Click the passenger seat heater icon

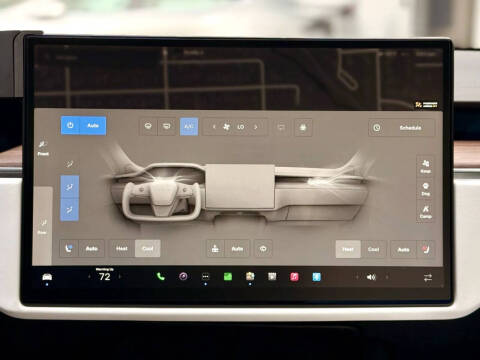pos(426,249)
